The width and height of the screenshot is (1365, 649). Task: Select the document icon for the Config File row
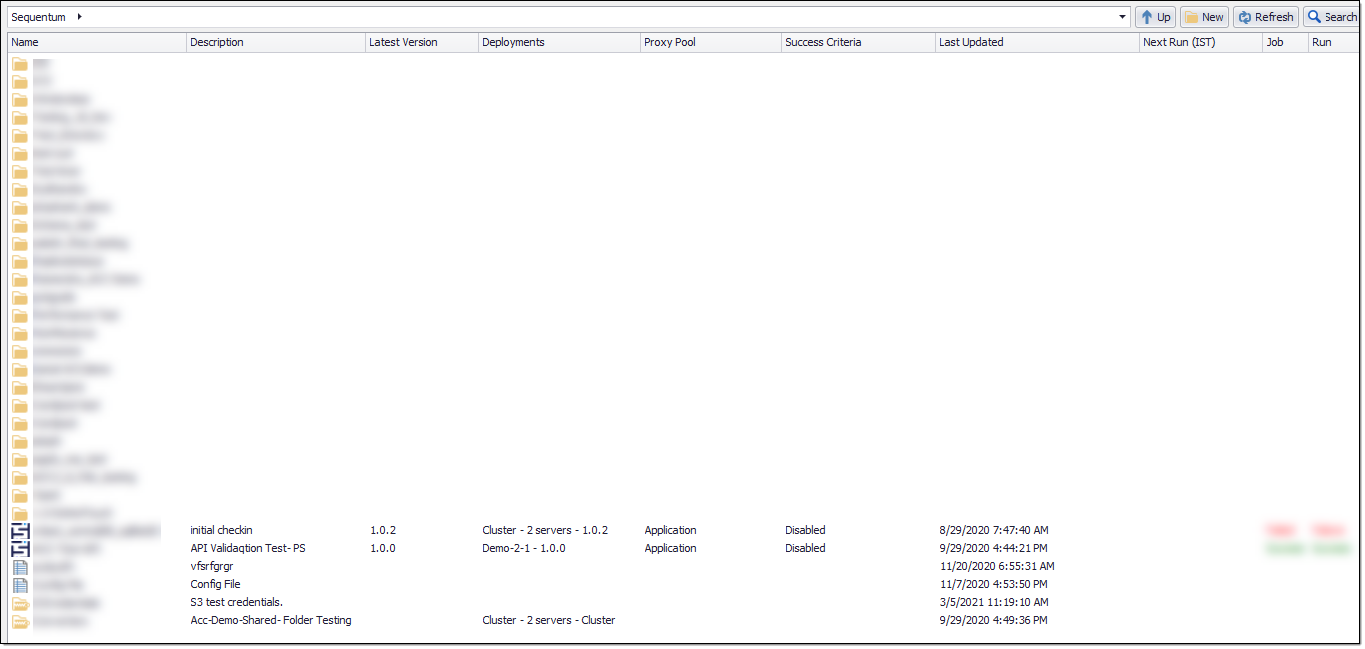click(x=20, y=584)
